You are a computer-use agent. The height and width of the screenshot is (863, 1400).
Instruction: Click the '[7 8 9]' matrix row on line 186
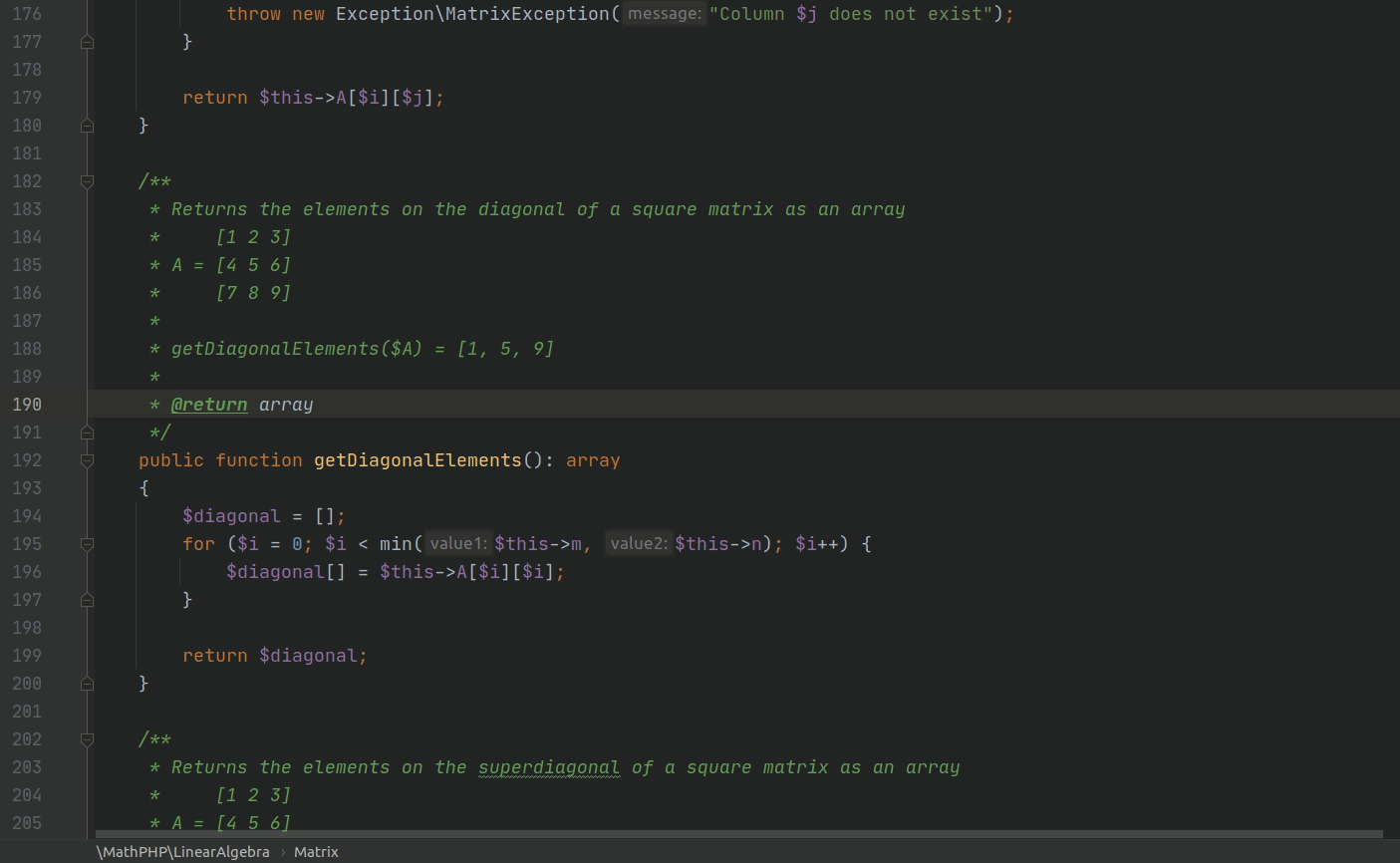(x=253, y=293)
